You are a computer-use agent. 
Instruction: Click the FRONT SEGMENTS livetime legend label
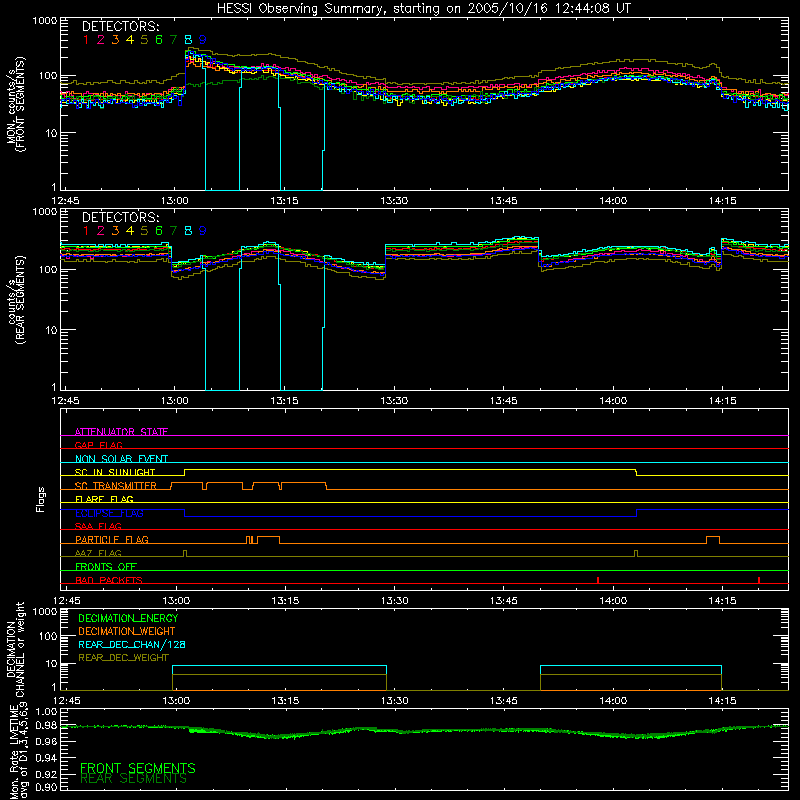138,768
